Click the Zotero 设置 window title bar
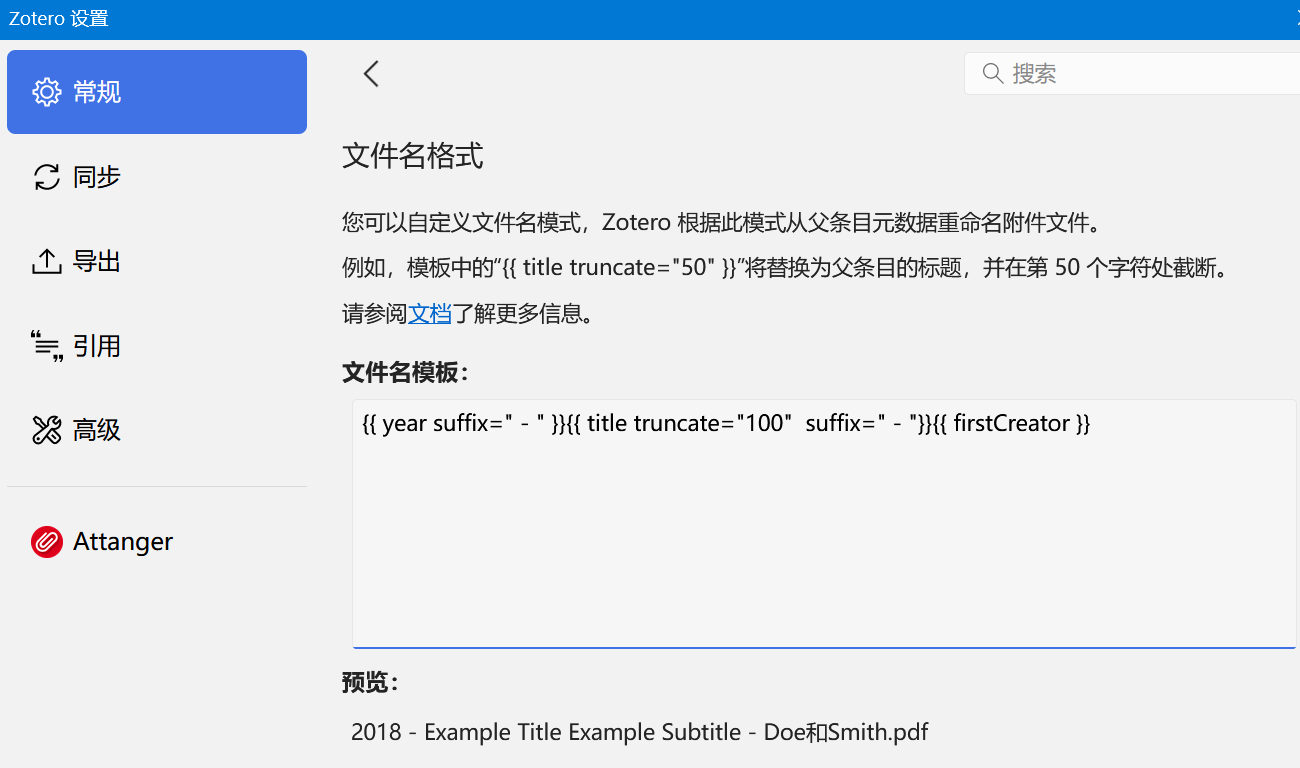The image size is (1300, 768). pyautogui.click(x=600, y=19)
